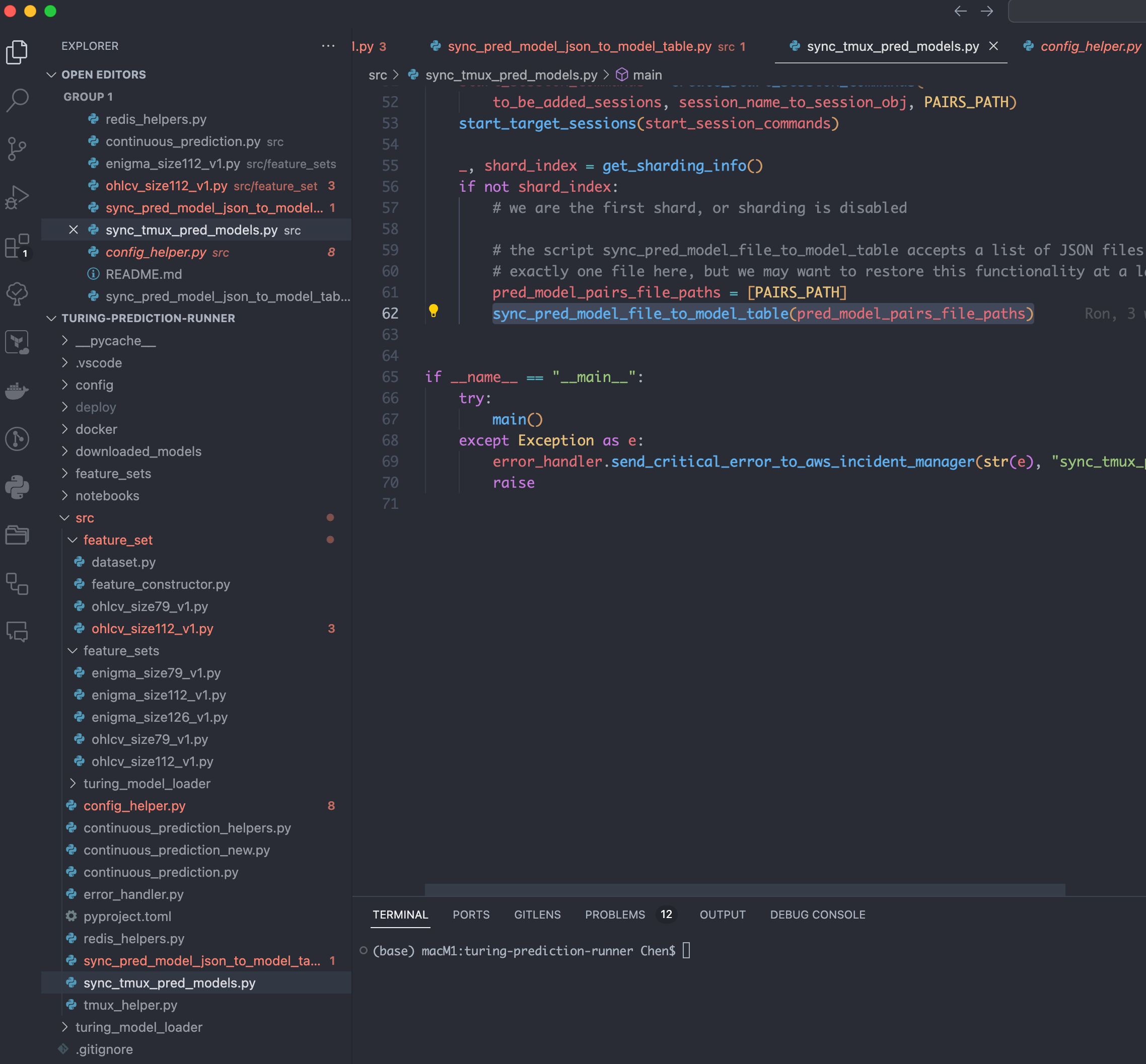1146x1064 pixels.
Task: Switch to the config_helper.py editor tab
Action: click(x=1090, y=46)
